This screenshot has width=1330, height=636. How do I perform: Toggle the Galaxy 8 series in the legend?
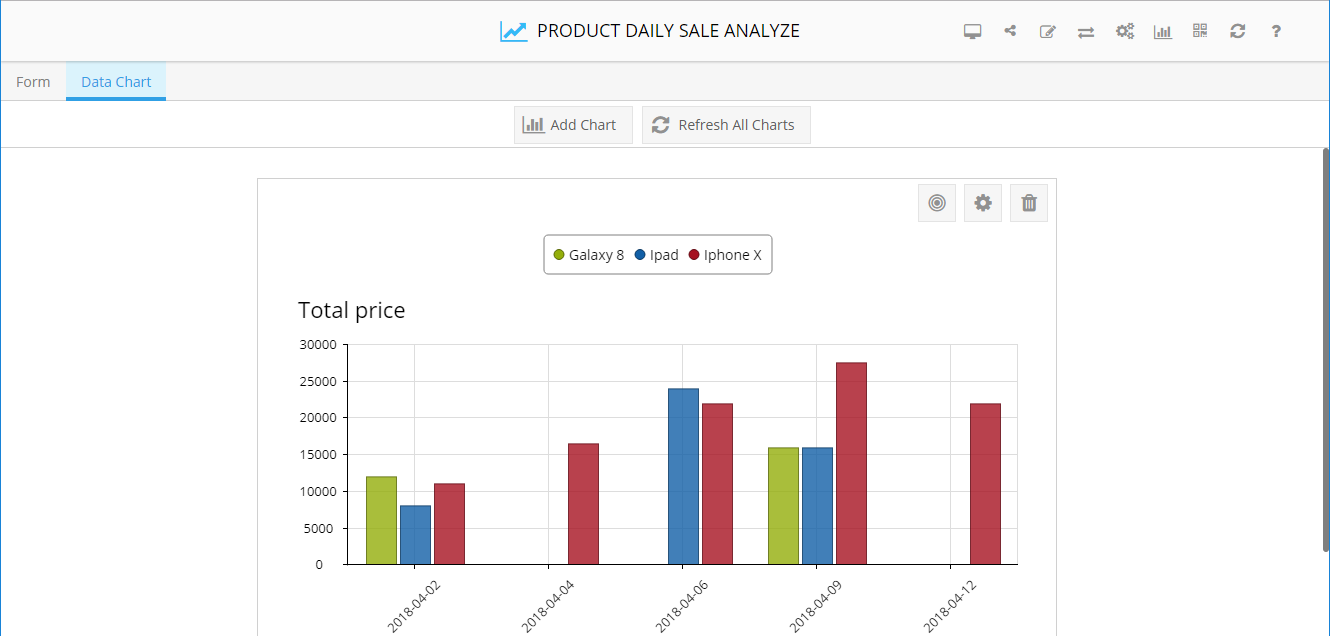pos(589,255)
